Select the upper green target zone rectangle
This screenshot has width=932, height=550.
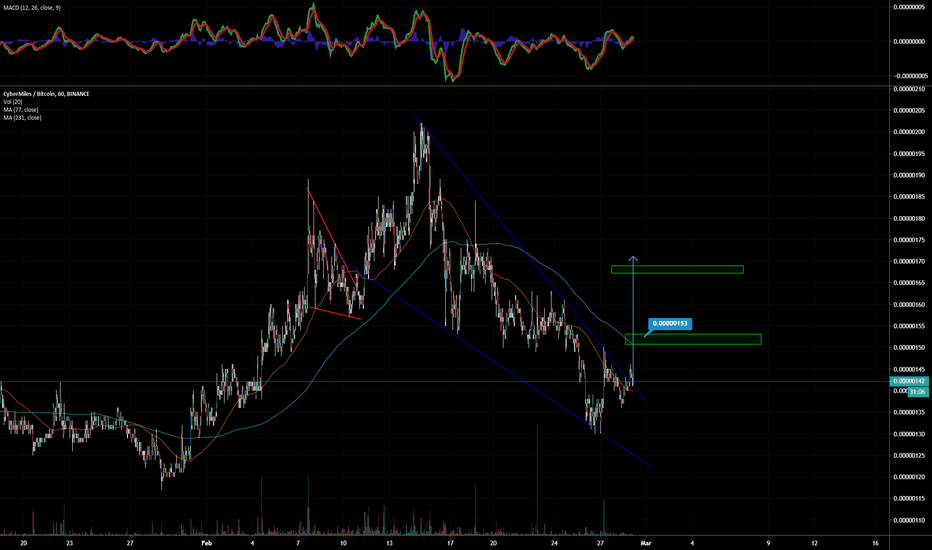tap(677, 269)
